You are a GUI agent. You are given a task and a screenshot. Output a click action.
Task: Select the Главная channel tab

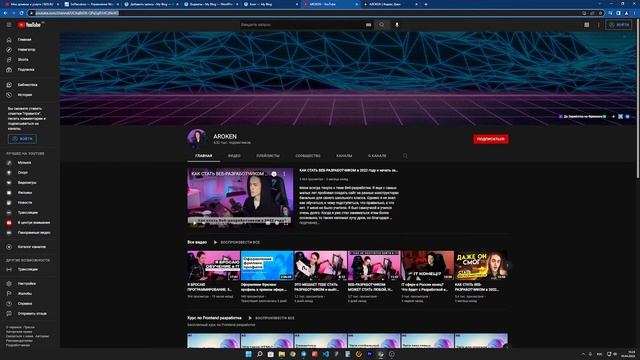pyautogui.click(x=203, y=156)
